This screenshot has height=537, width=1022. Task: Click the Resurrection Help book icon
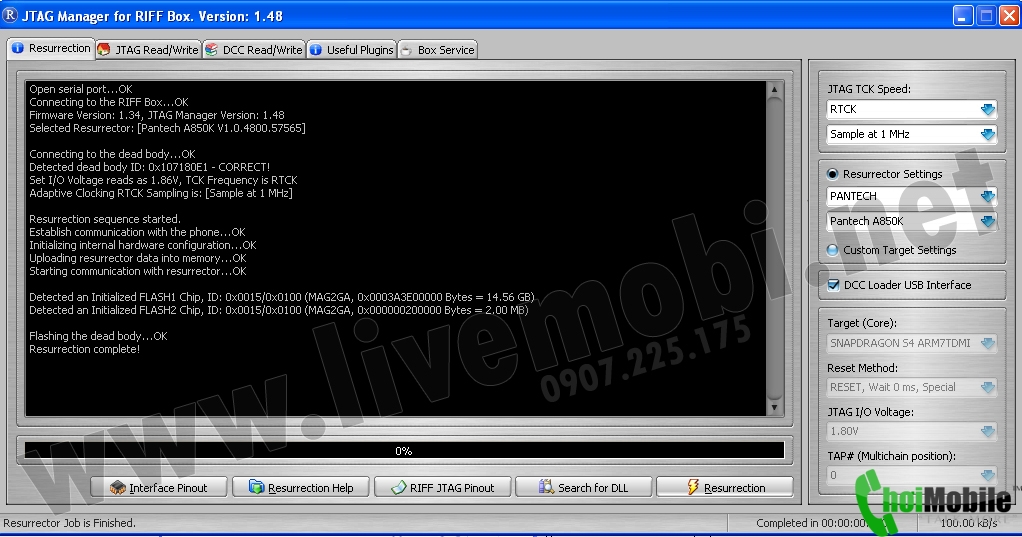[257, 487]
